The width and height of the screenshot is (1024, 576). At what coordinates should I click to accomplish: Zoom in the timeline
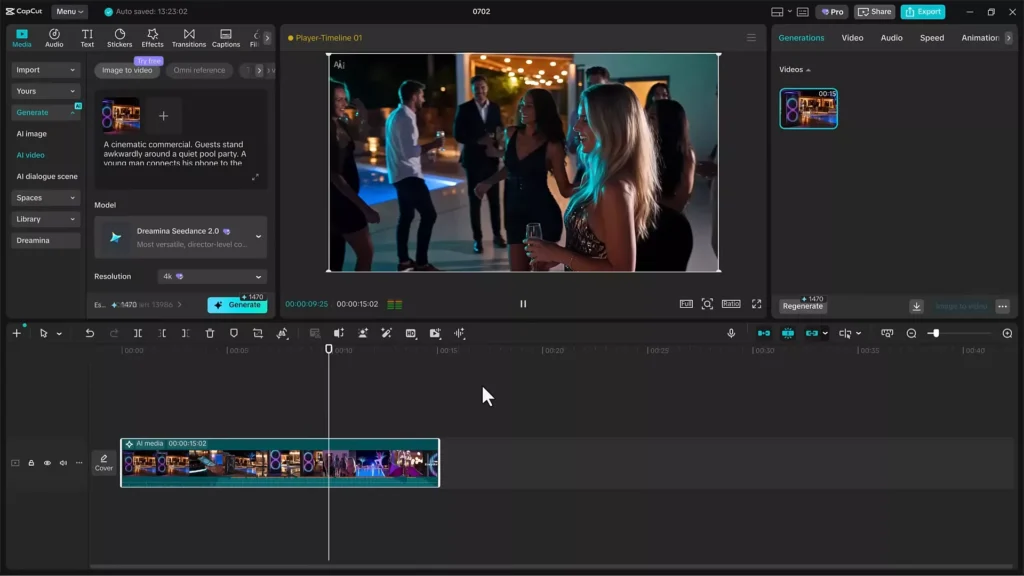coord(1007,333)
